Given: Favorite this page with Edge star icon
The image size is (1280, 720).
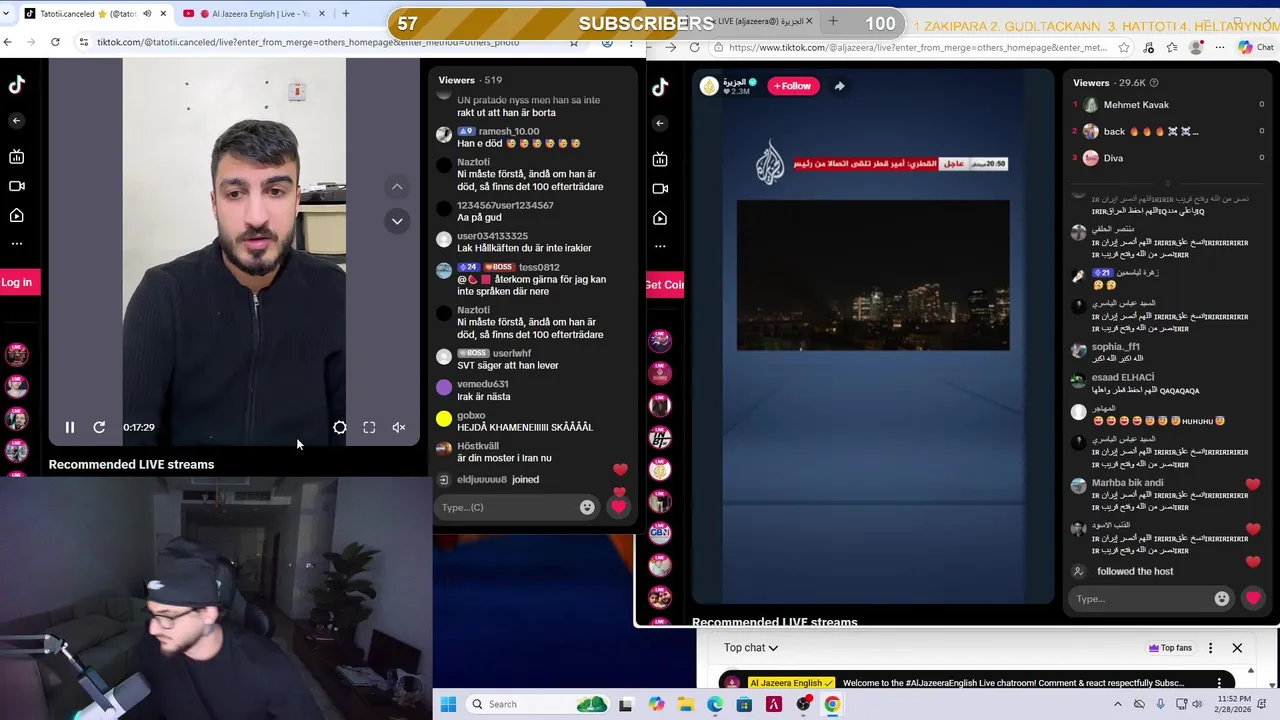Looking at the screenshot, I should click(x=1124, y=47).
